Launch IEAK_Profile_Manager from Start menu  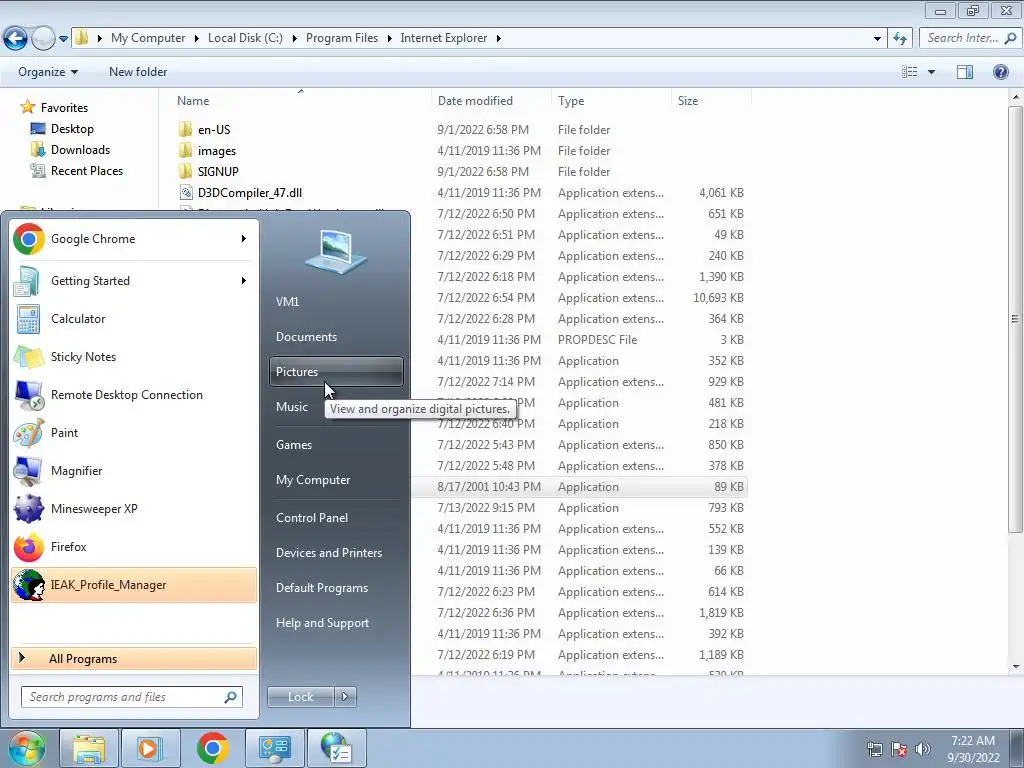(134, 584)
